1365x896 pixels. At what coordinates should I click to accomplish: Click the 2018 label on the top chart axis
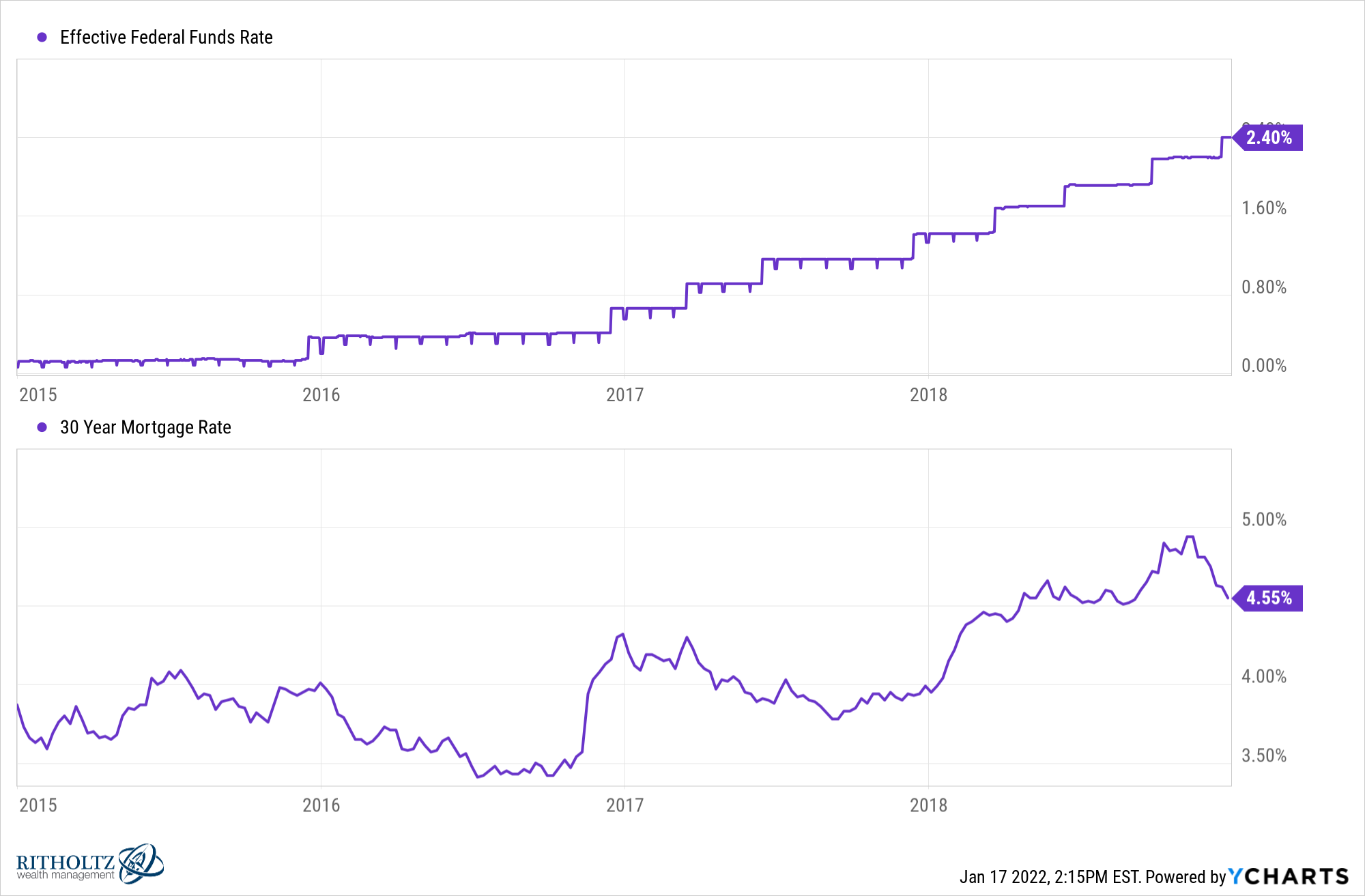928,395
